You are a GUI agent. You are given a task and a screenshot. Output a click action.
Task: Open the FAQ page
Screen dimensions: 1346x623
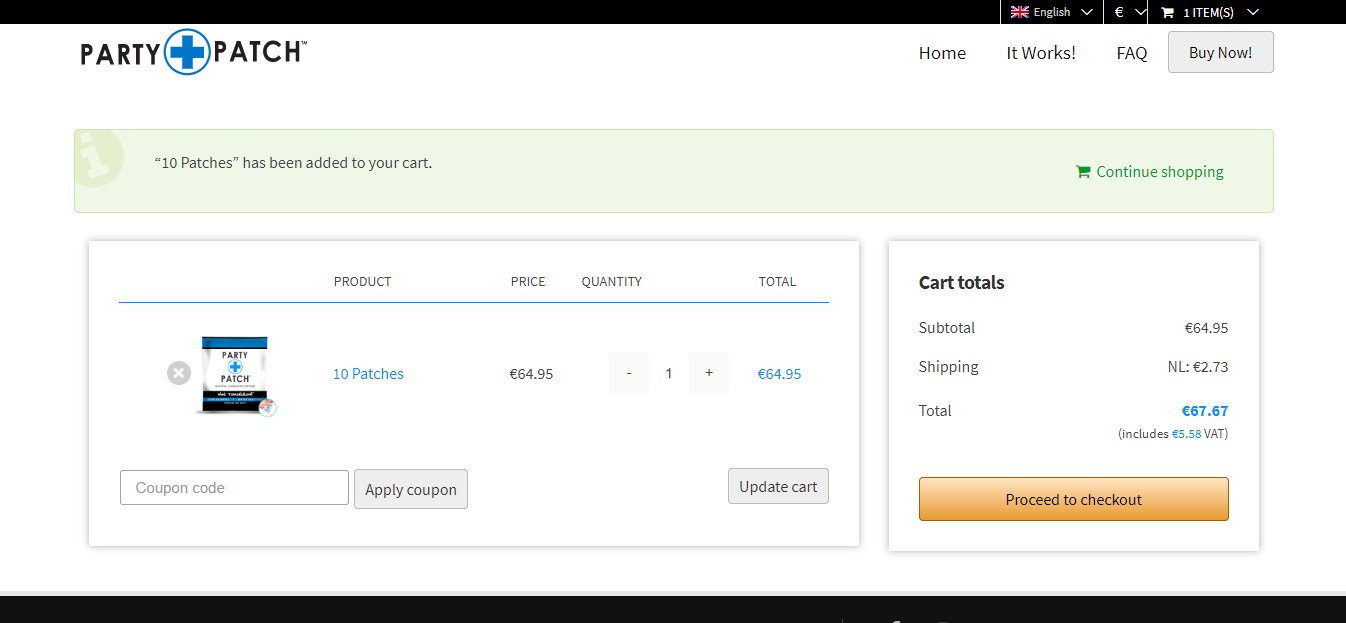click(1132, 53)
